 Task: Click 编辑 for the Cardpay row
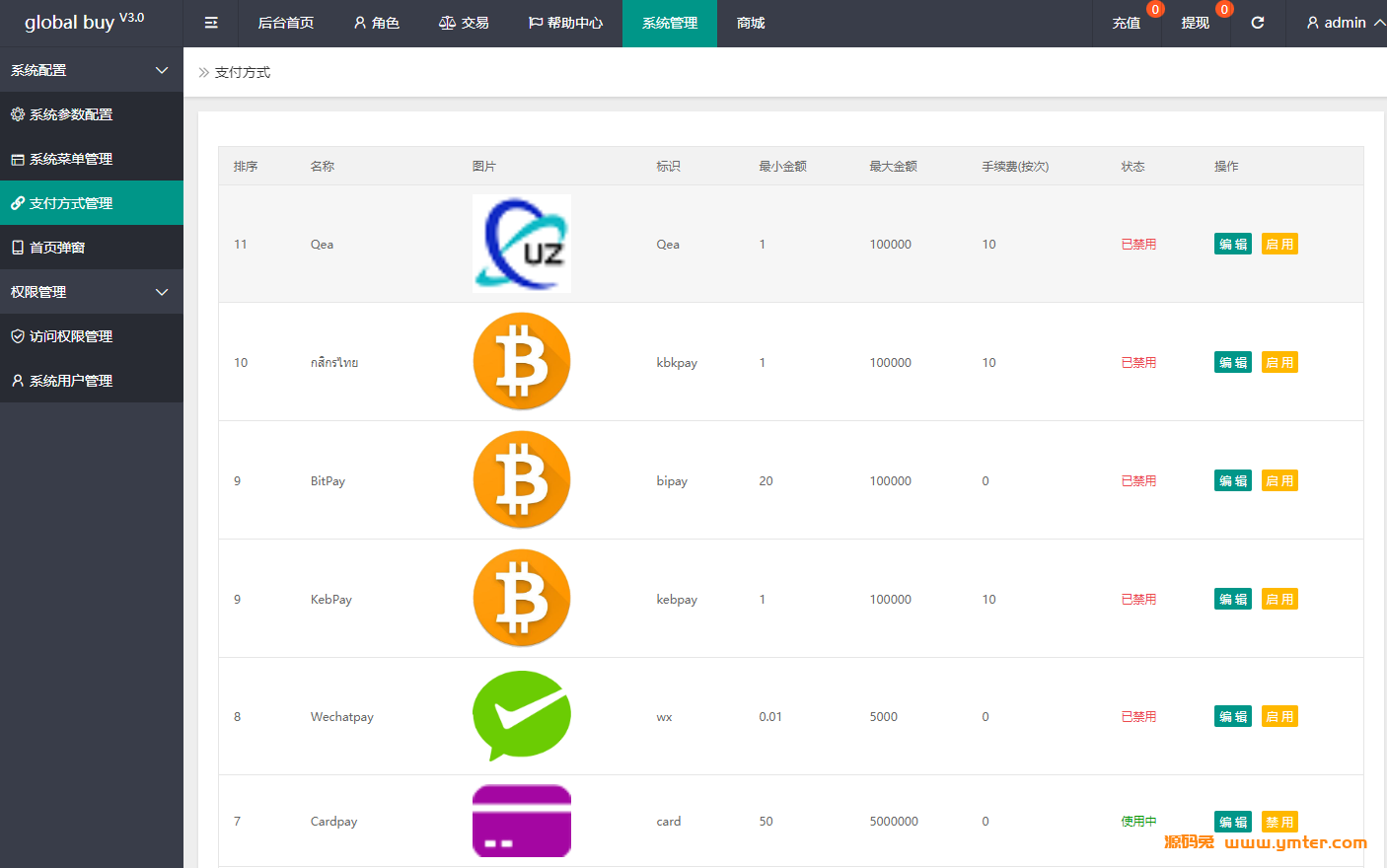[1233, 822]
